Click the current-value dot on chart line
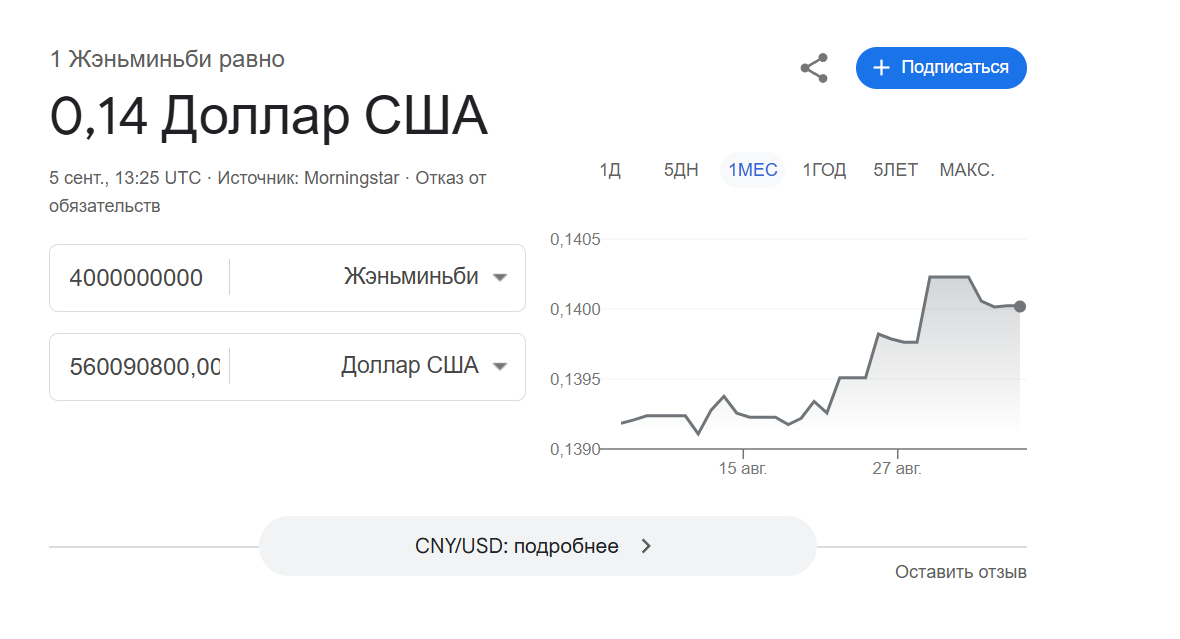This screenshot has width=1180, height=639. click(x=1019, y=306)
